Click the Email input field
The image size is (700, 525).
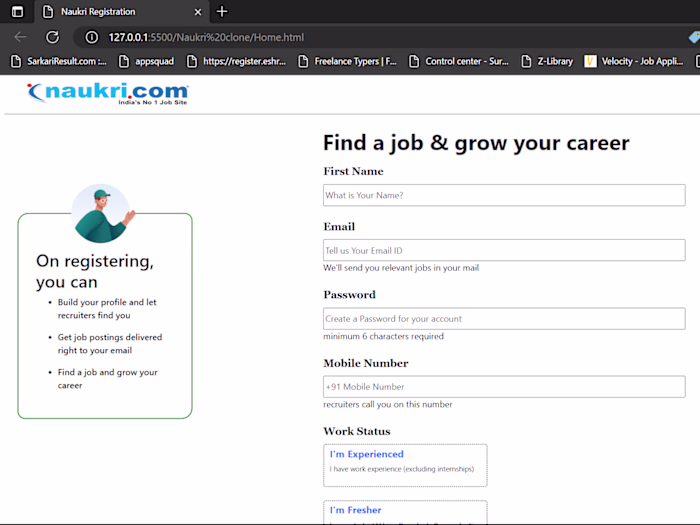tap(504, 250)
